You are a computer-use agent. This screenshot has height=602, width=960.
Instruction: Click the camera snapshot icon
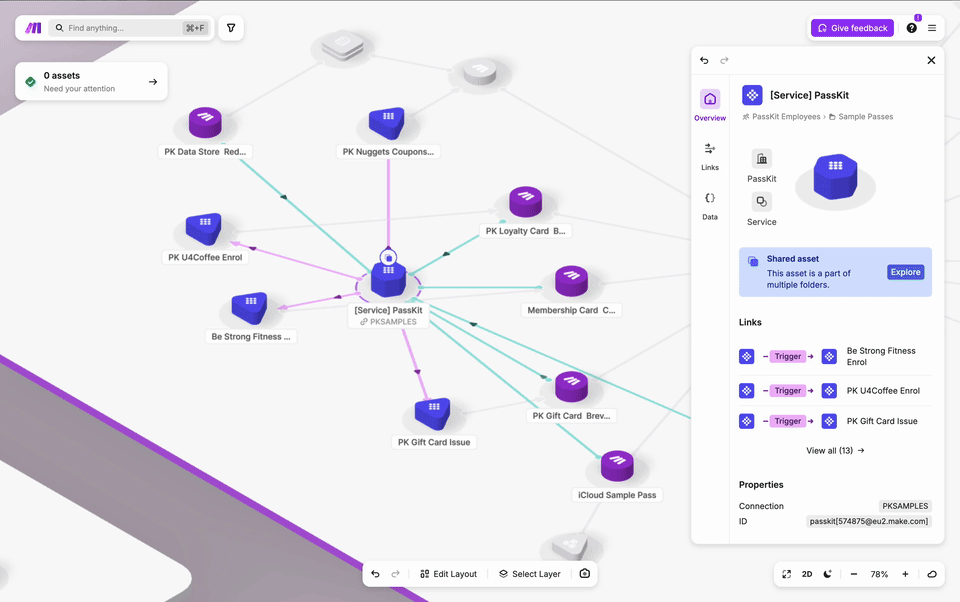[x=585, y=574]
